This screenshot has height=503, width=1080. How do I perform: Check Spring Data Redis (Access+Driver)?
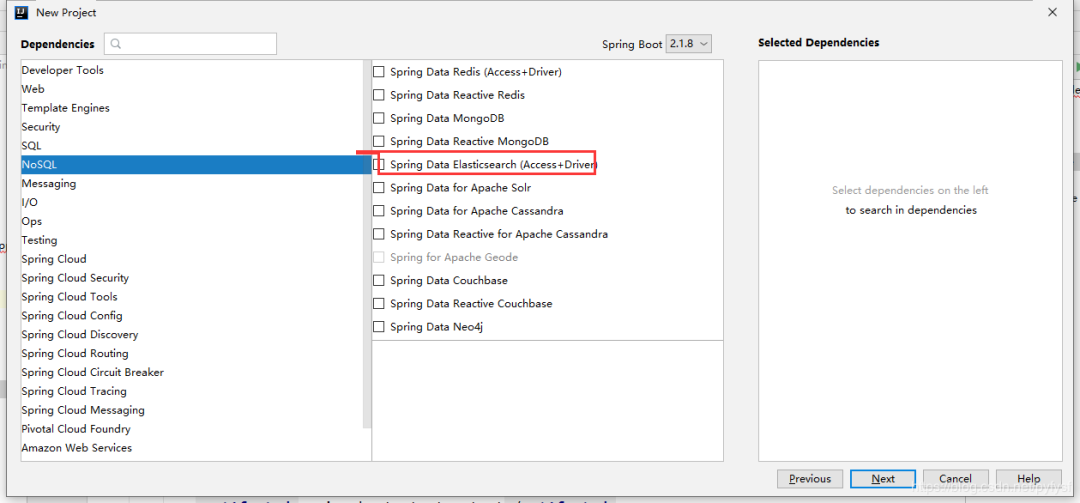[x=379, y=72]
